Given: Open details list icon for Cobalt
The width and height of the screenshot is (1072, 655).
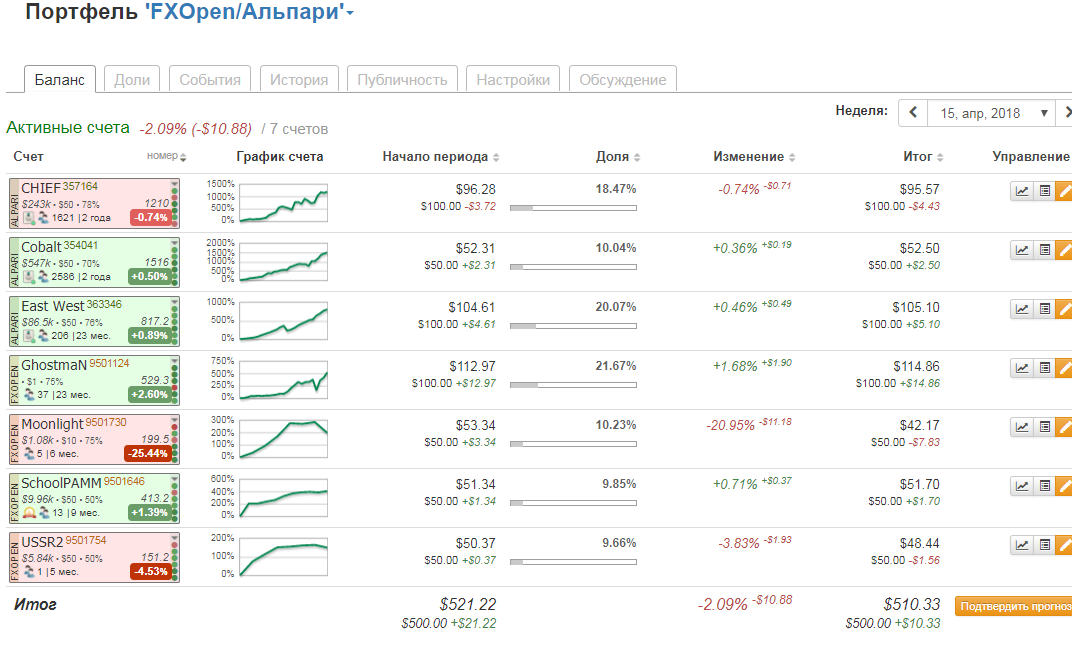Looking at the screenshot, I should point(1044,250).
